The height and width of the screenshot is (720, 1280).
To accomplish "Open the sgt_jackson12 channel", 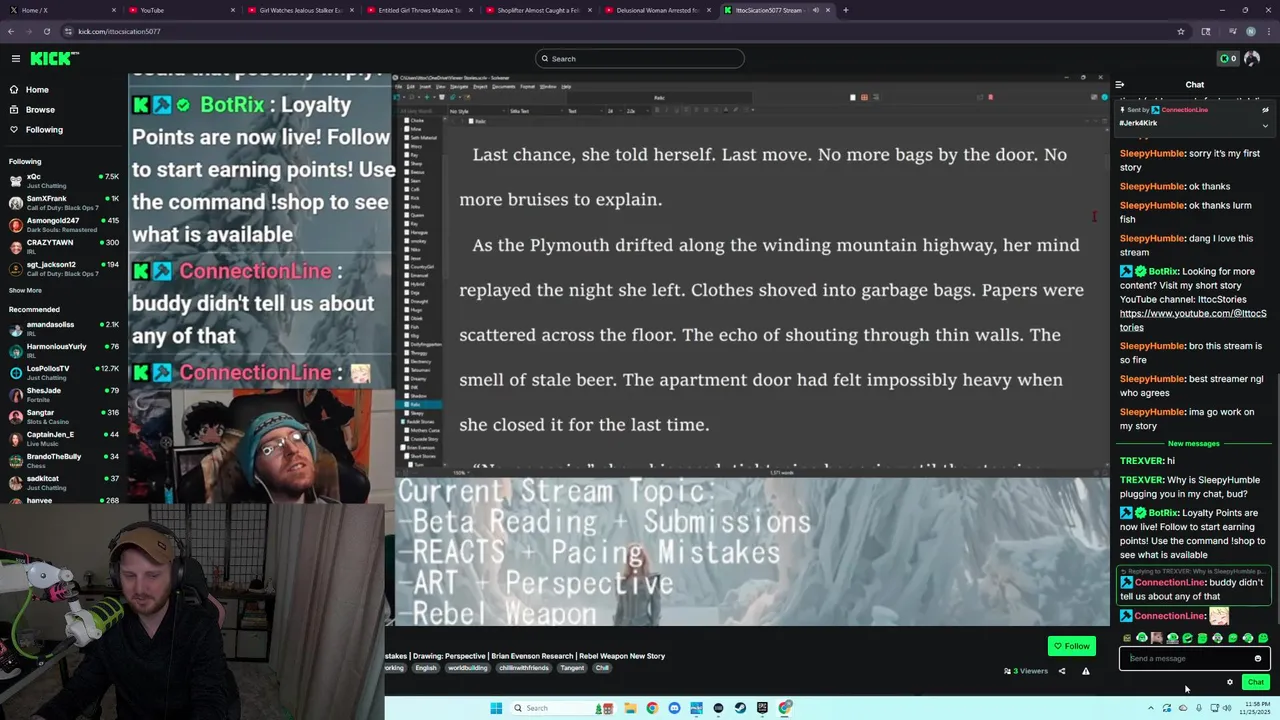I will [64, 269].
